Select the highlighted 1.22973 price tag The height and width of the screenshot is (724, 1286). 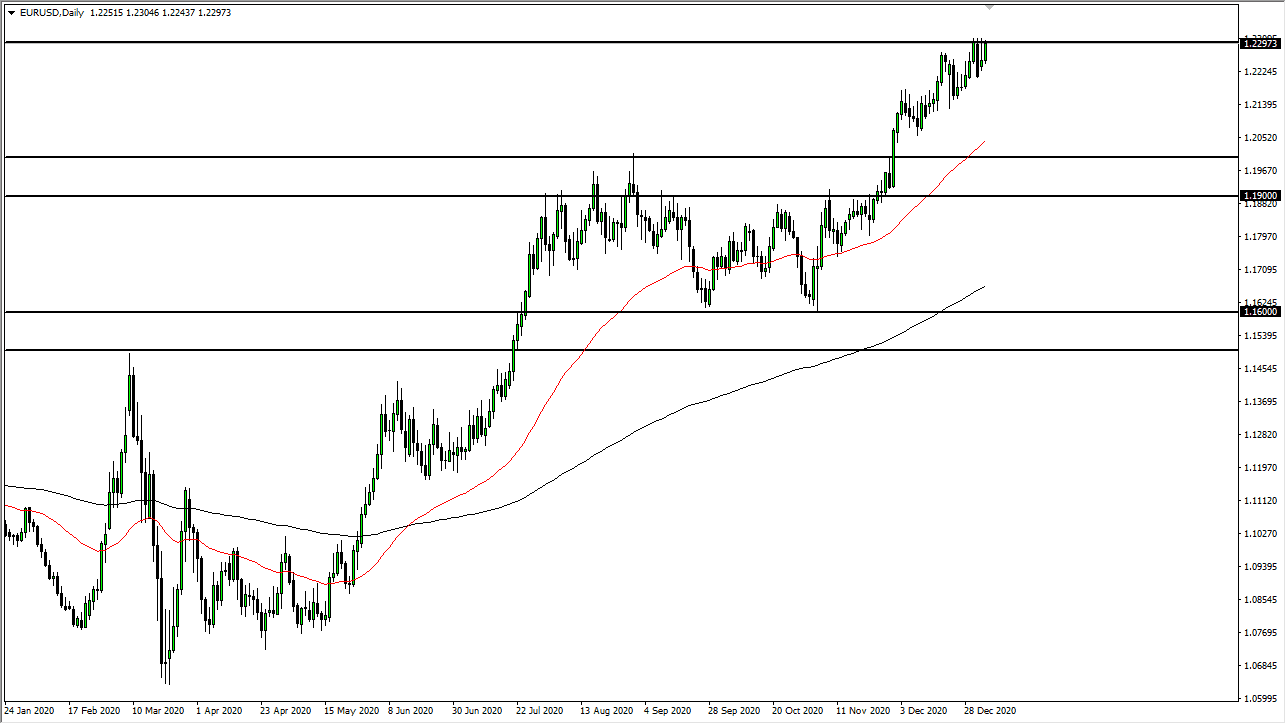click(1258, 43)
